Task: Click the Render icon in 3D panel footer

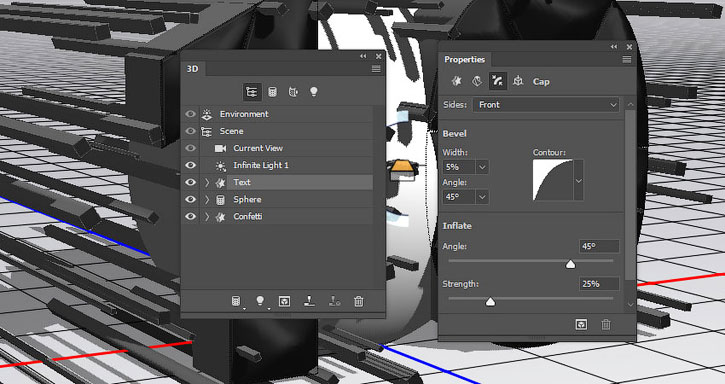Action: [x=284, y=302]
